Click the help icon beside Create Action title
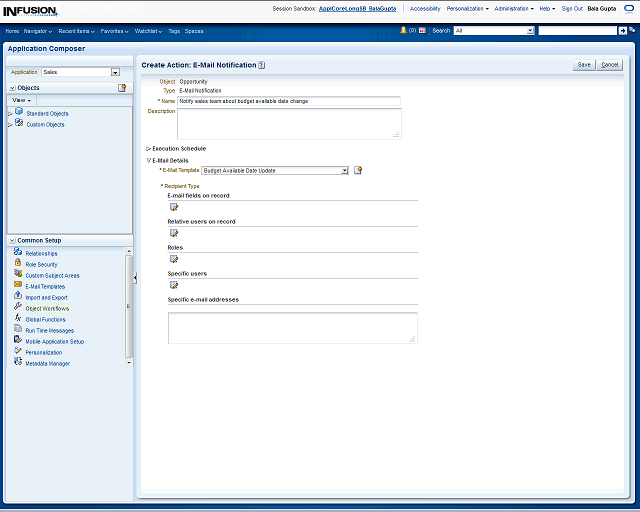The image size is (640, 512). [262, 65]
